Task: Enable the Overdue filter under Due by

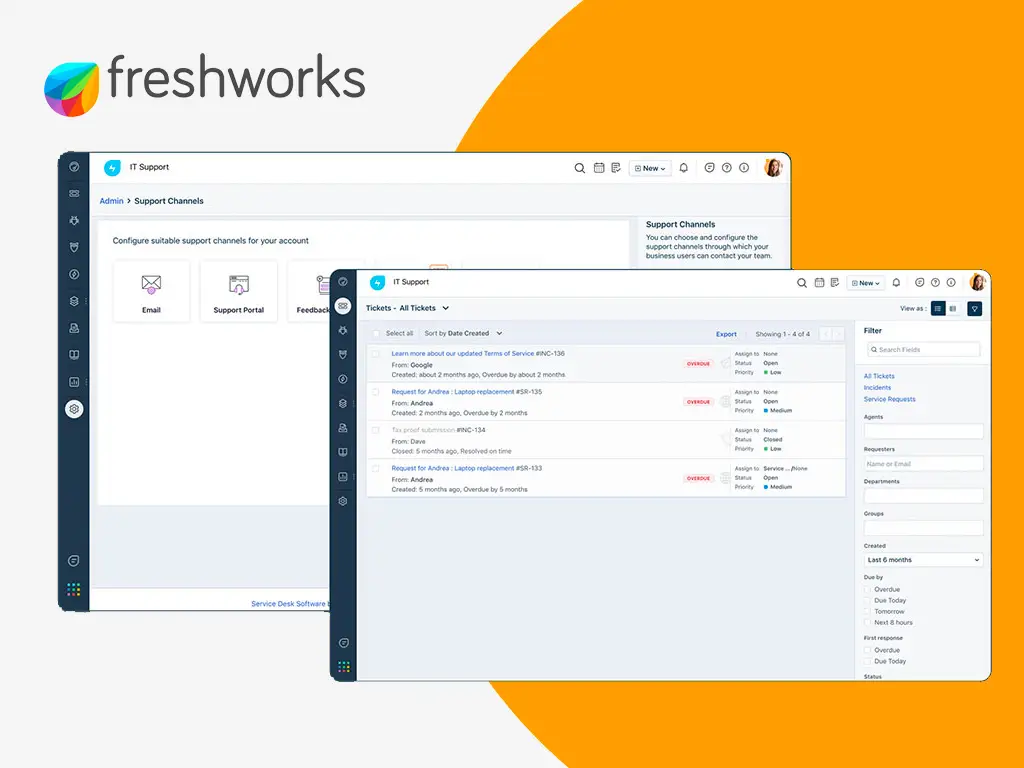Action: [x=866, y=589]
